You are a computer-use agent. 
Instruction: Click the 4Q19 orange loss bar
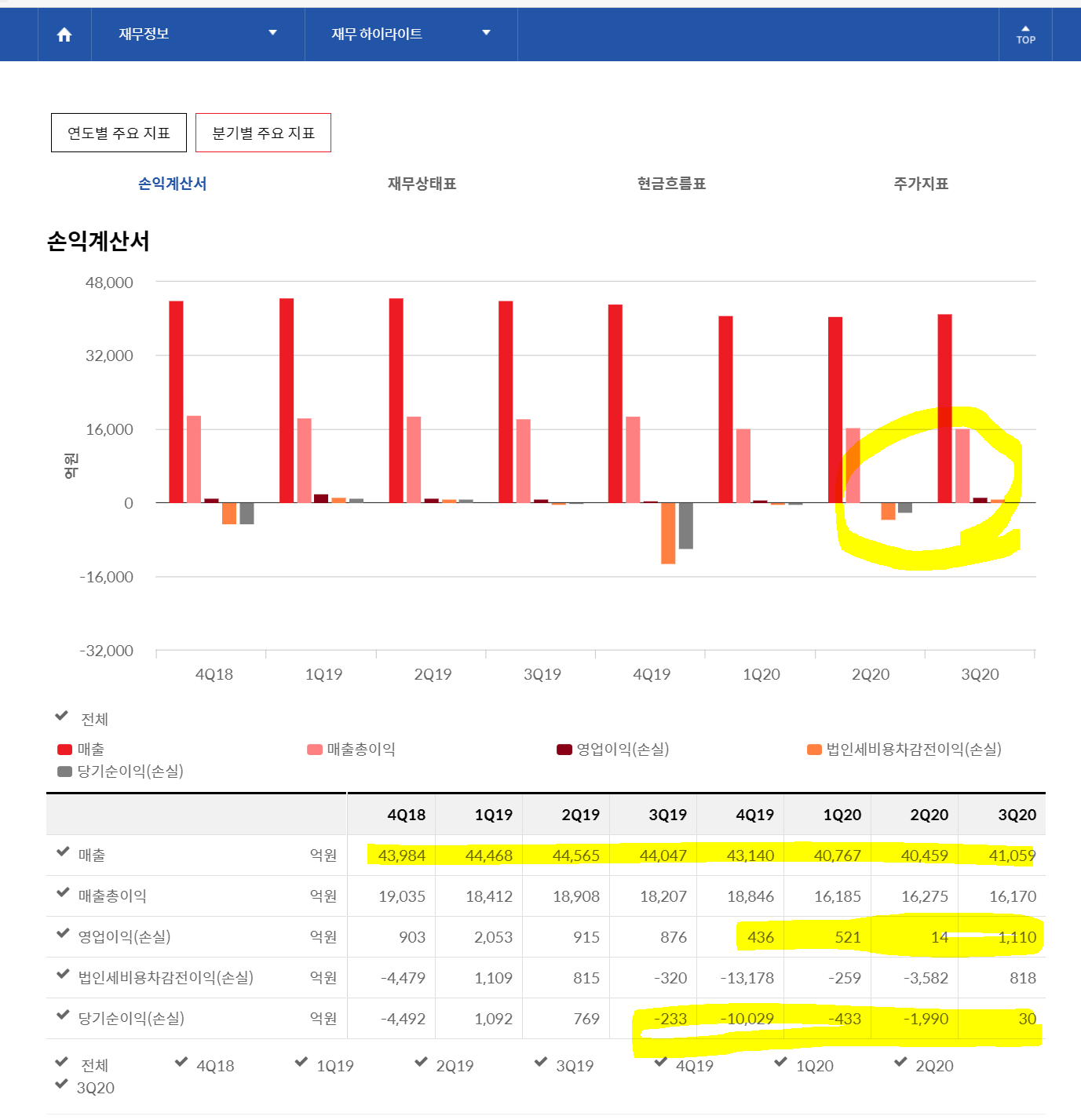[668, 534]
